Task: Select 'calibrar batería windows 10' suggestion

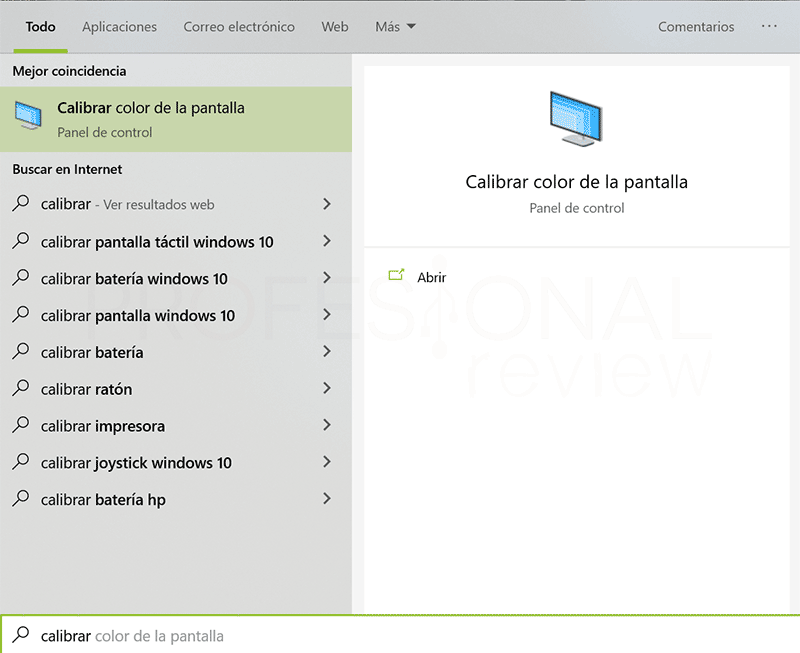Action: (176, 278)
